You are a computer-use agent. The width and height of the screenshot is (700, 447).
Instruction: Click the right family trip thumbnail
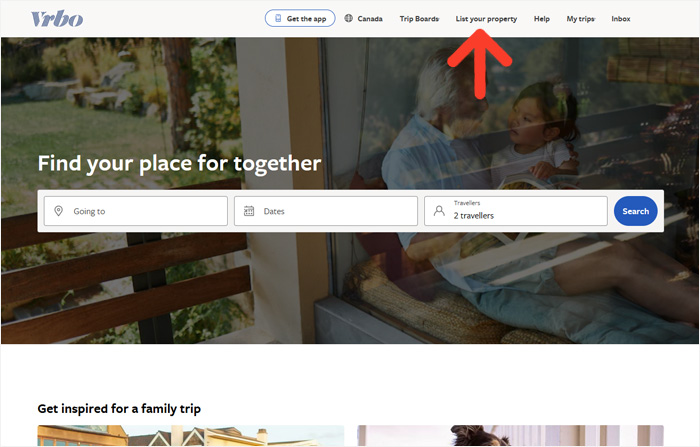pos(510,436)
